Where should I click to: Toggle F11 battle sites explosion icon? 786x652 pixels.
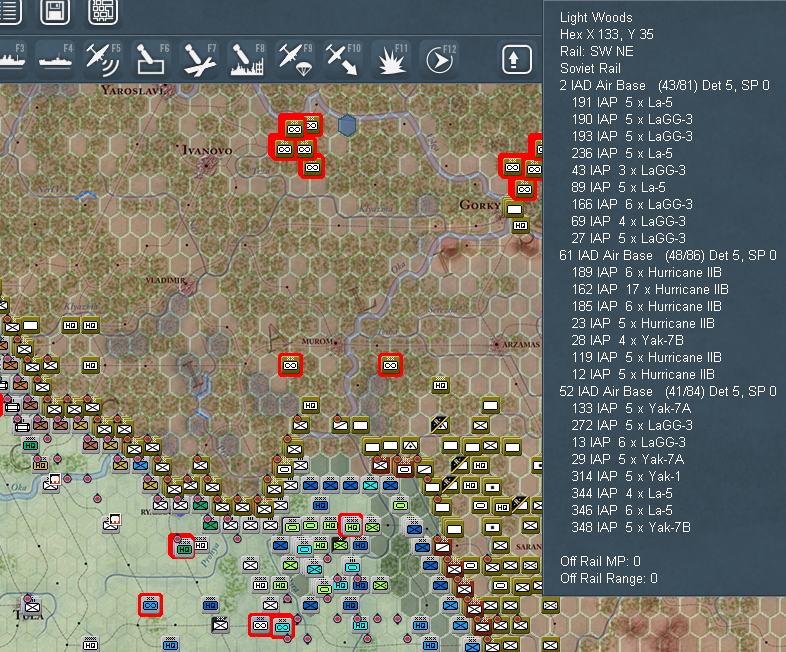391,59
